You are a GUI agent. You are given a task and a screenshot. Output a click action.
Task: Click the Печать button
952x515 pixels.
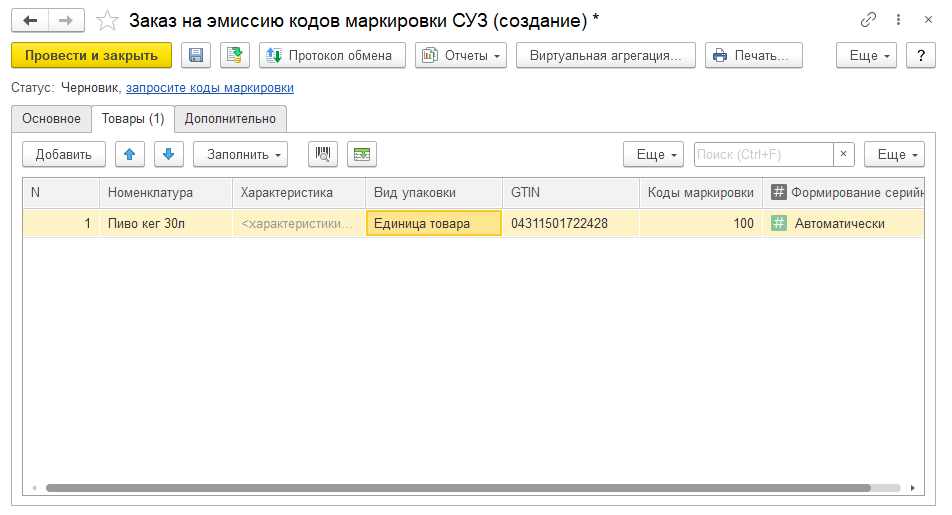tap(753, 55)
